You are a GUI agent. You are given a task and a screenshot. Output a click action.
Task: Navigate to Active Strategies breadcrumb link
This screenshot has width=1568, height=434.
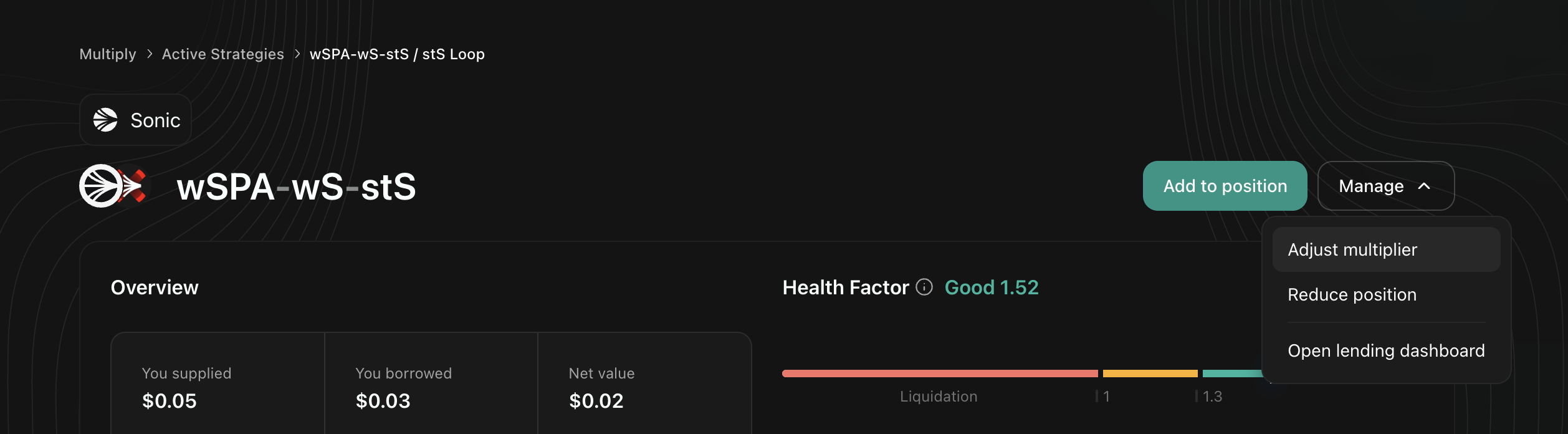[x=222, y=54]
